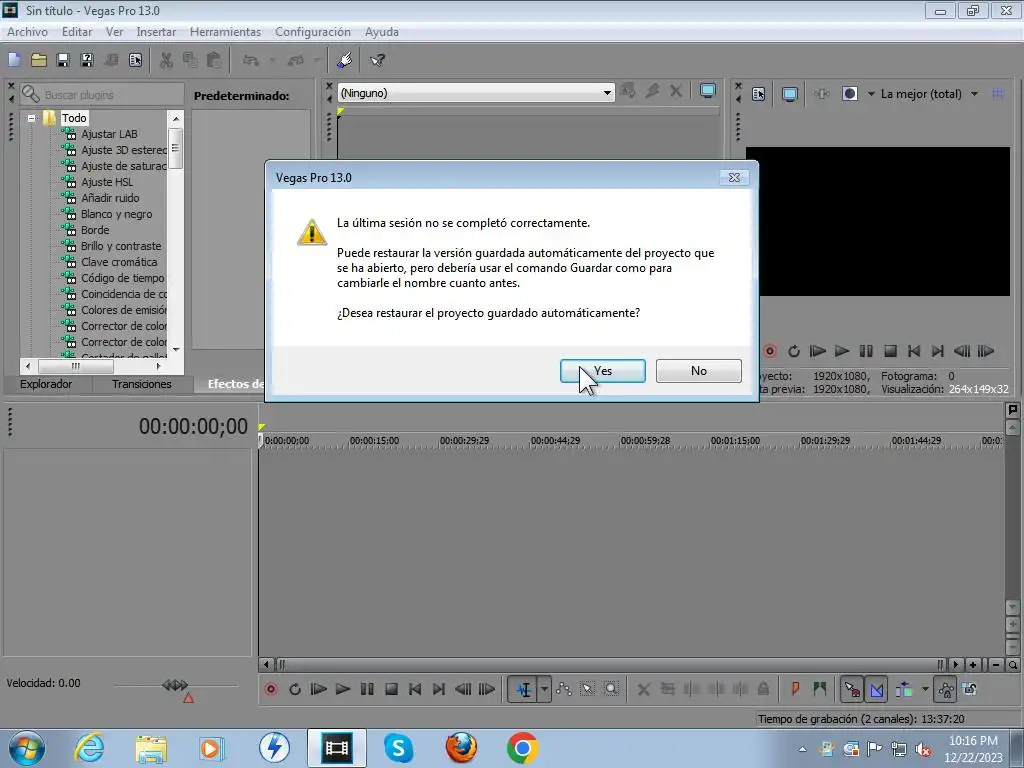1024x768 pixels.
Task: Select the Ajuste HSL effect
Action: (x=106, y=182)
